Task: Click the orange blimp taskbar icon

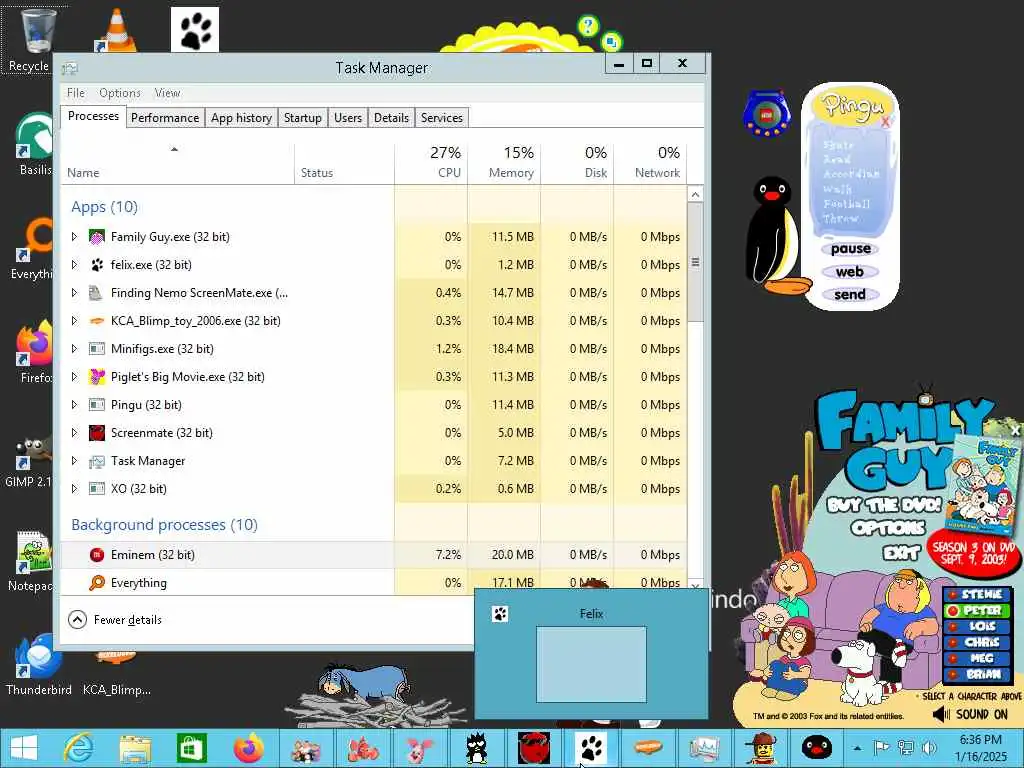Action: 648,748
